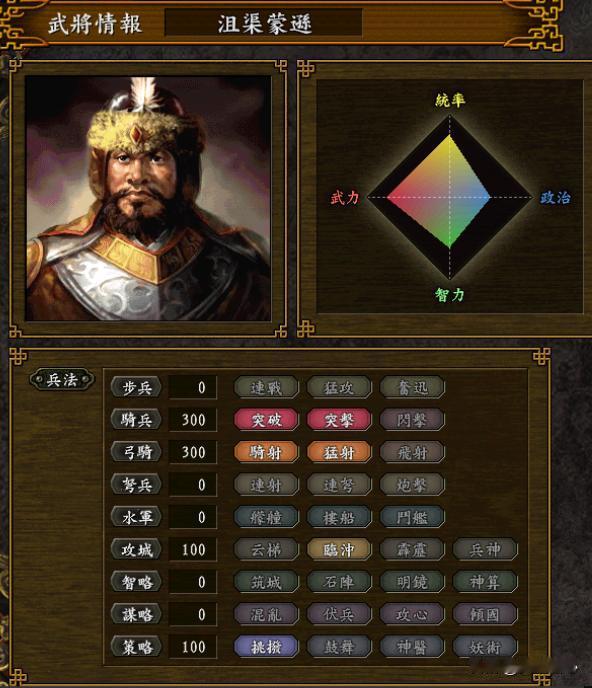
Task: Select the 挑撥 strategy tactic badge
Action: point(266,647)
